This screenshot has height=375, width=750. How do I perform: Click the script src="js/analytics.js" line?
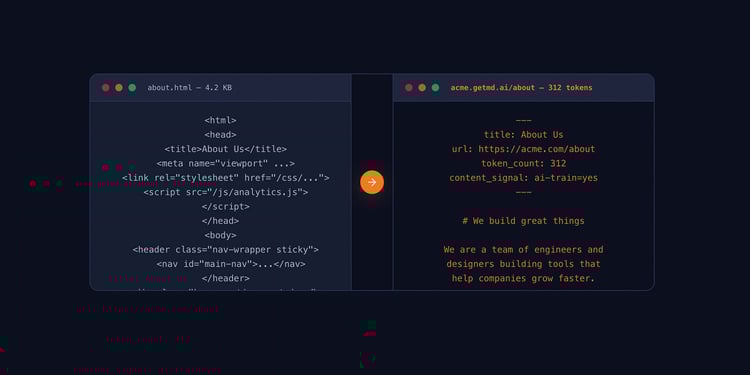226,192
